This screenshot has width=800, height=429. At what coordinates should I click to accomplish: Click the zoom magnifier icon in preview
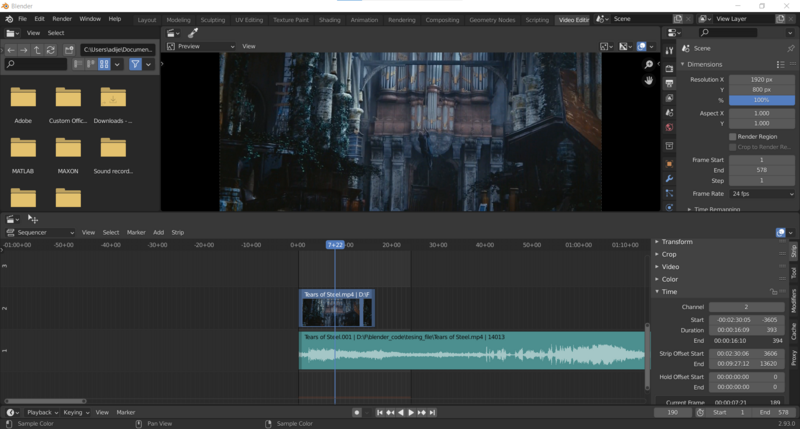(x=649, y=64)
